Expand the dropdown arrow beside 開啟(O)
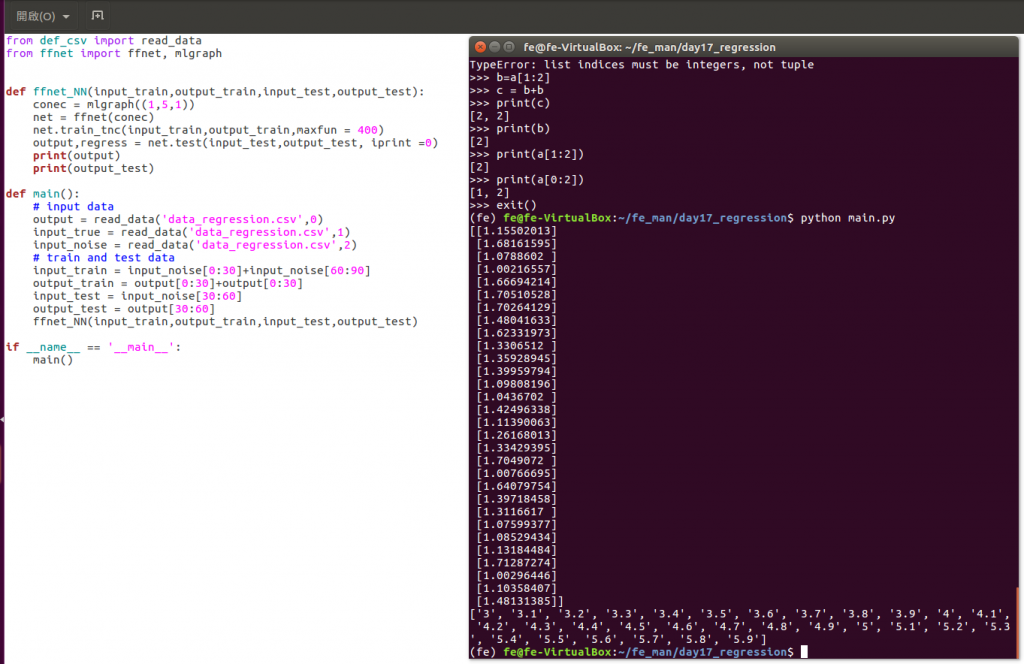The width and height of the screenshot is (1024, 664). [66, 16]
